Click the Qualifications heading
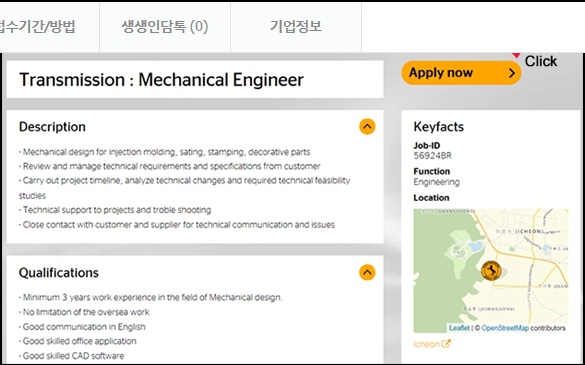The width and height of the screenshot is (585, 365). 59,273
